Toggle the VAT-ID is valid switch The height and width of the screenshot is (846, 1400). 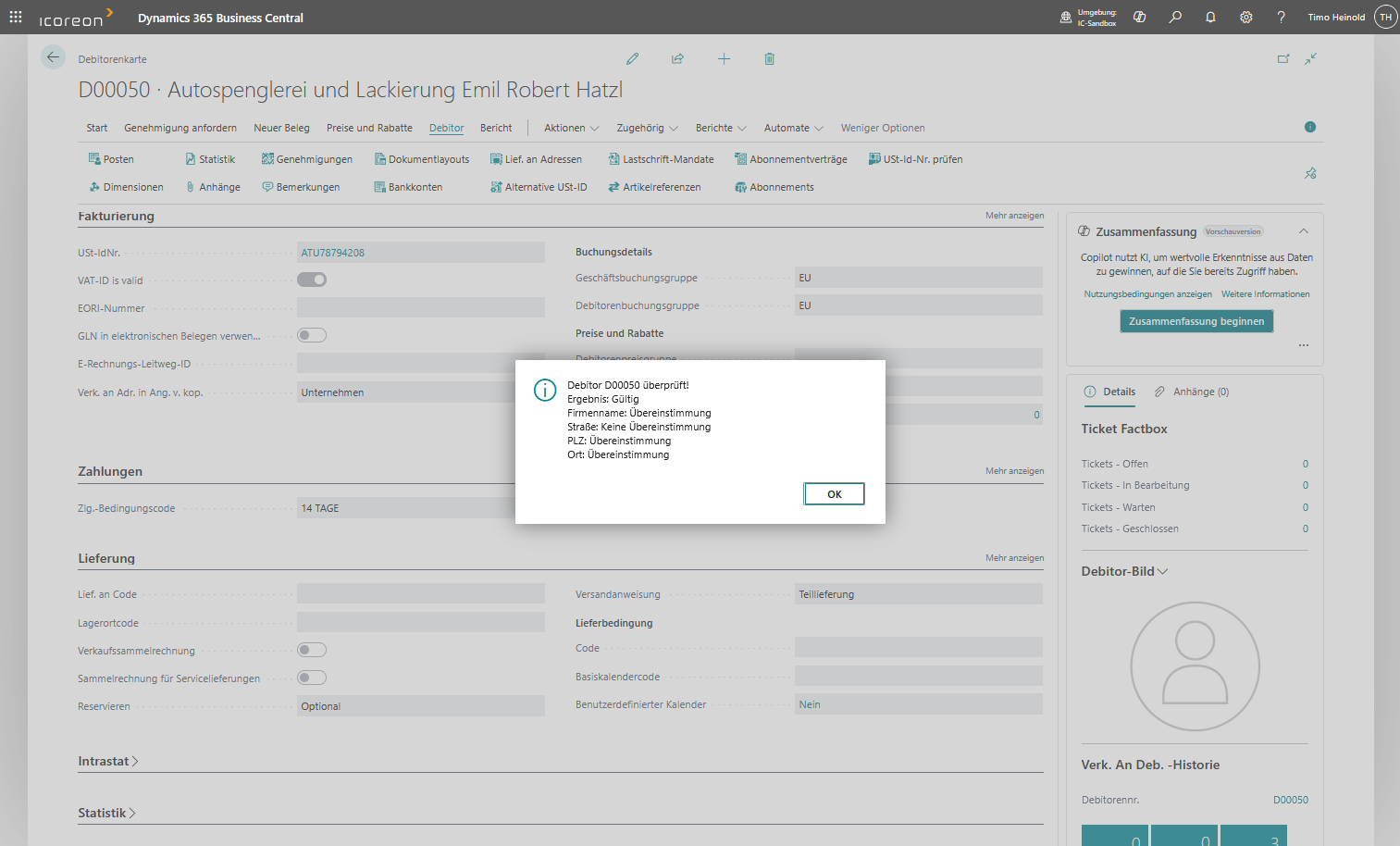[x=312, y=280]
